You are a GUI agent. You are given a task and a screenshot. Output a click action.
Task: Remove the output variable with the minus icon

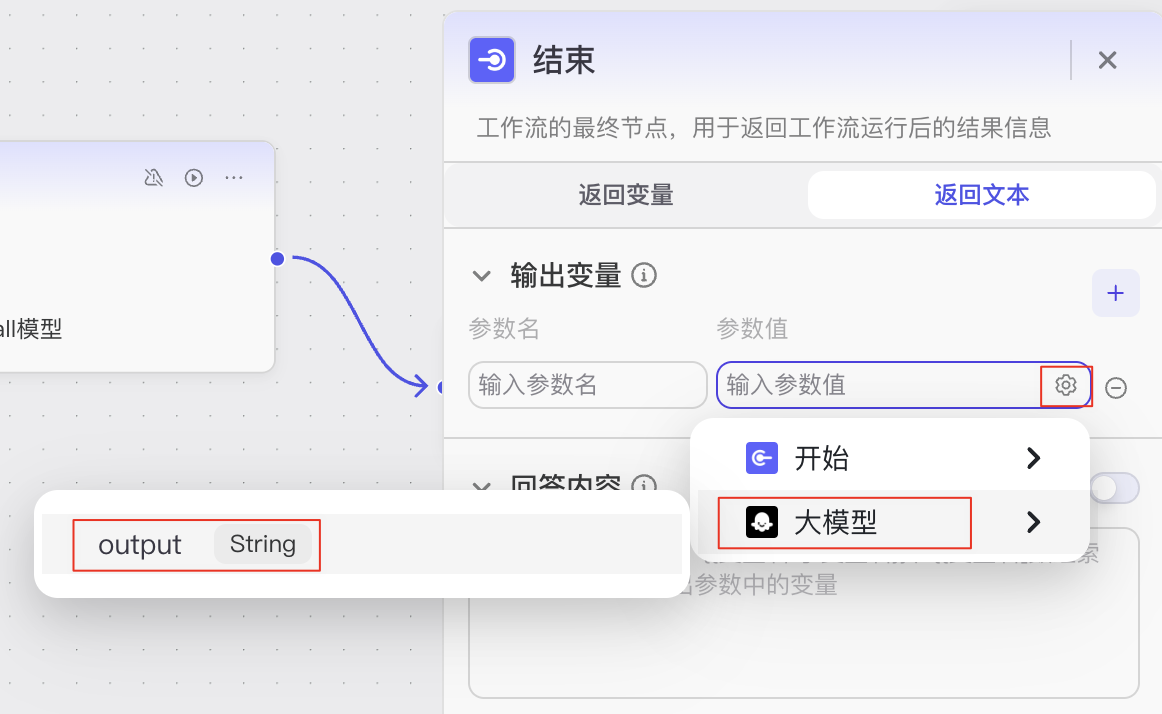coord(1115,388)
